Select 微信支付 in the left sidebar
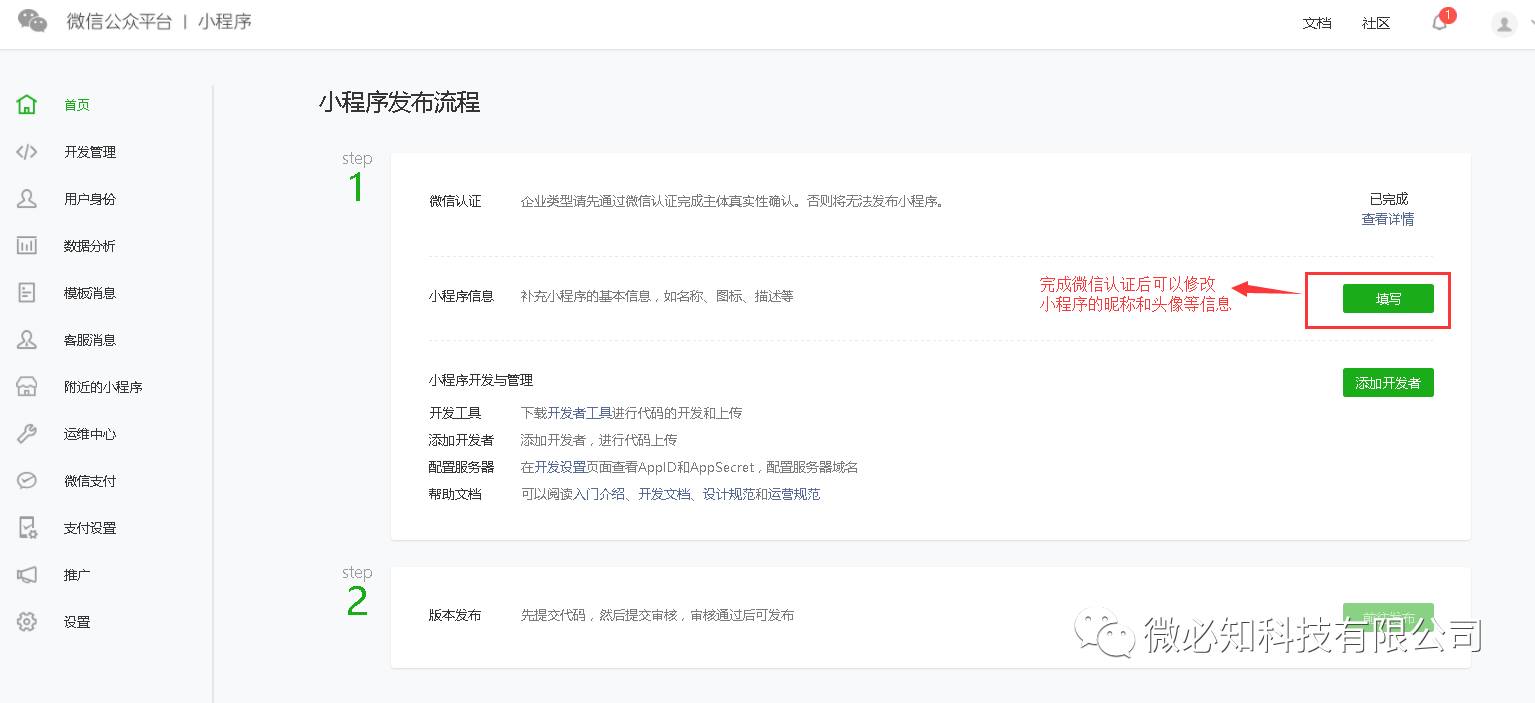This screenshot has height=703, width=1535. [90, 481]
